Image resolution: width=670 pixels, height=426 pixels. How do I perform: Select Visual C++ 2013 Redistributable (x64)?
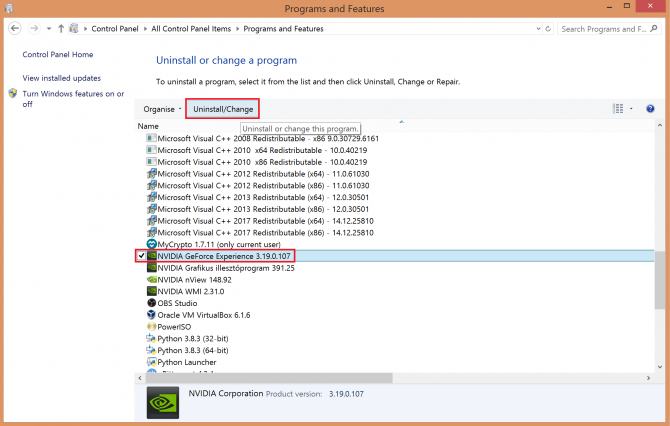(263, 197)
